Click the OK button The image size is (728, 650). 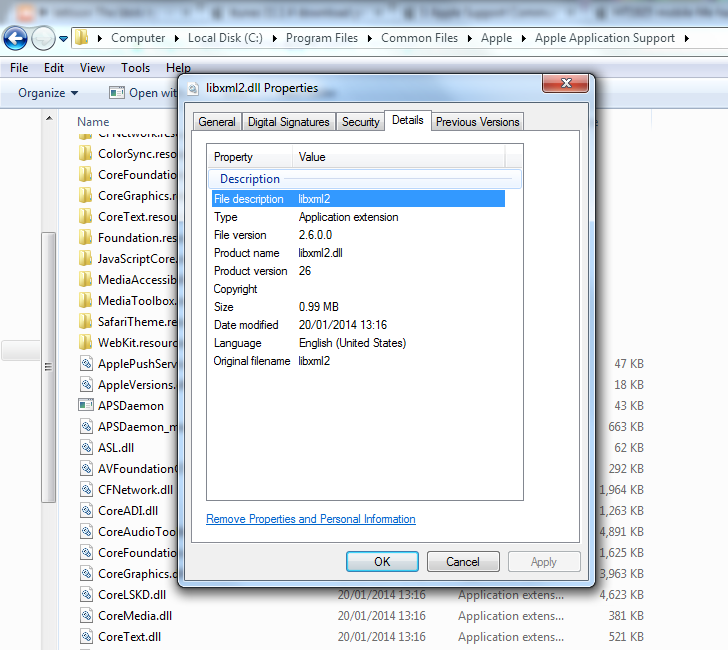[382, 562]
